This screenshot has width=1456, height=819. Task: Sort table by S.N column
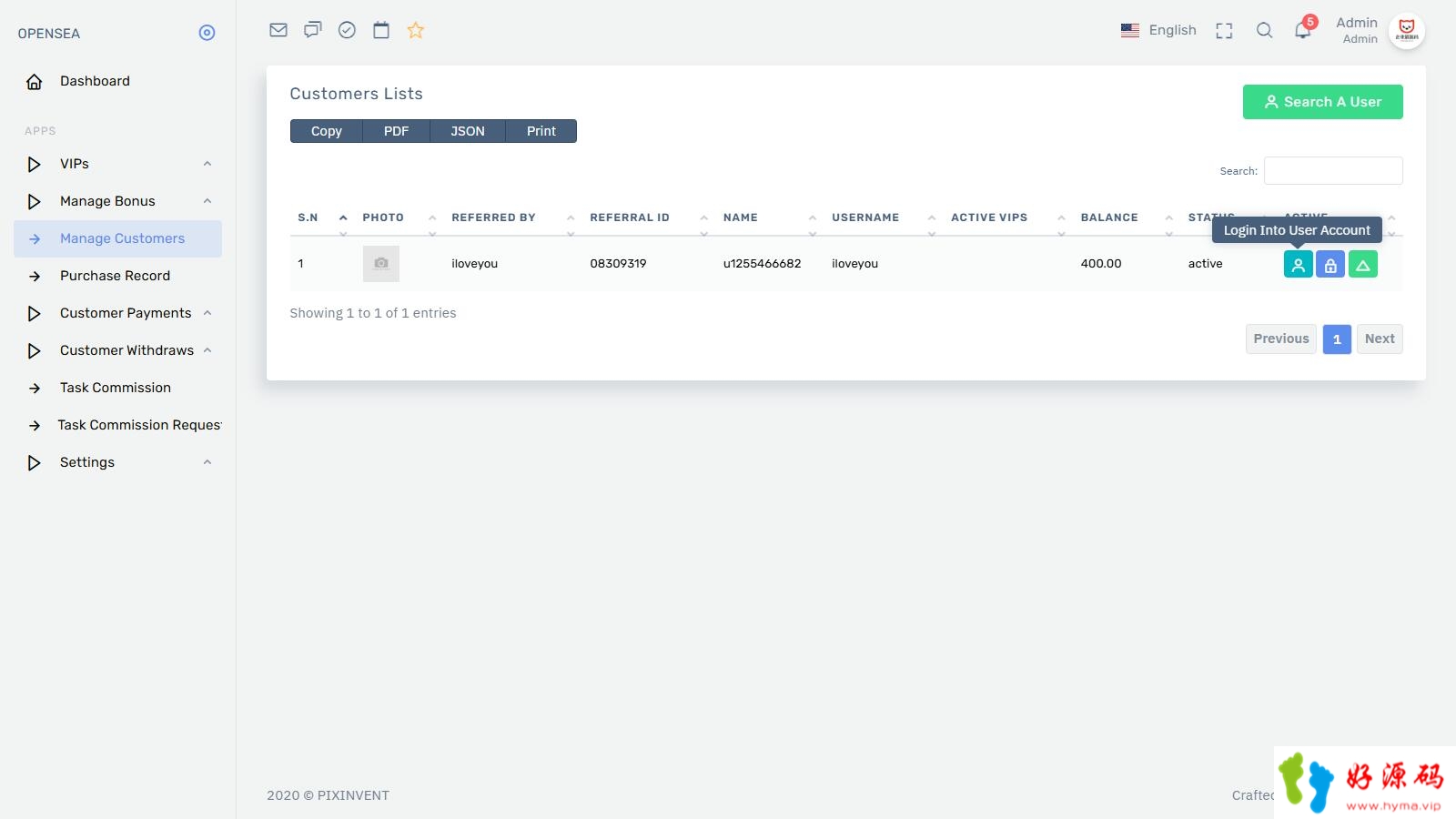click(x=323, y=218)
